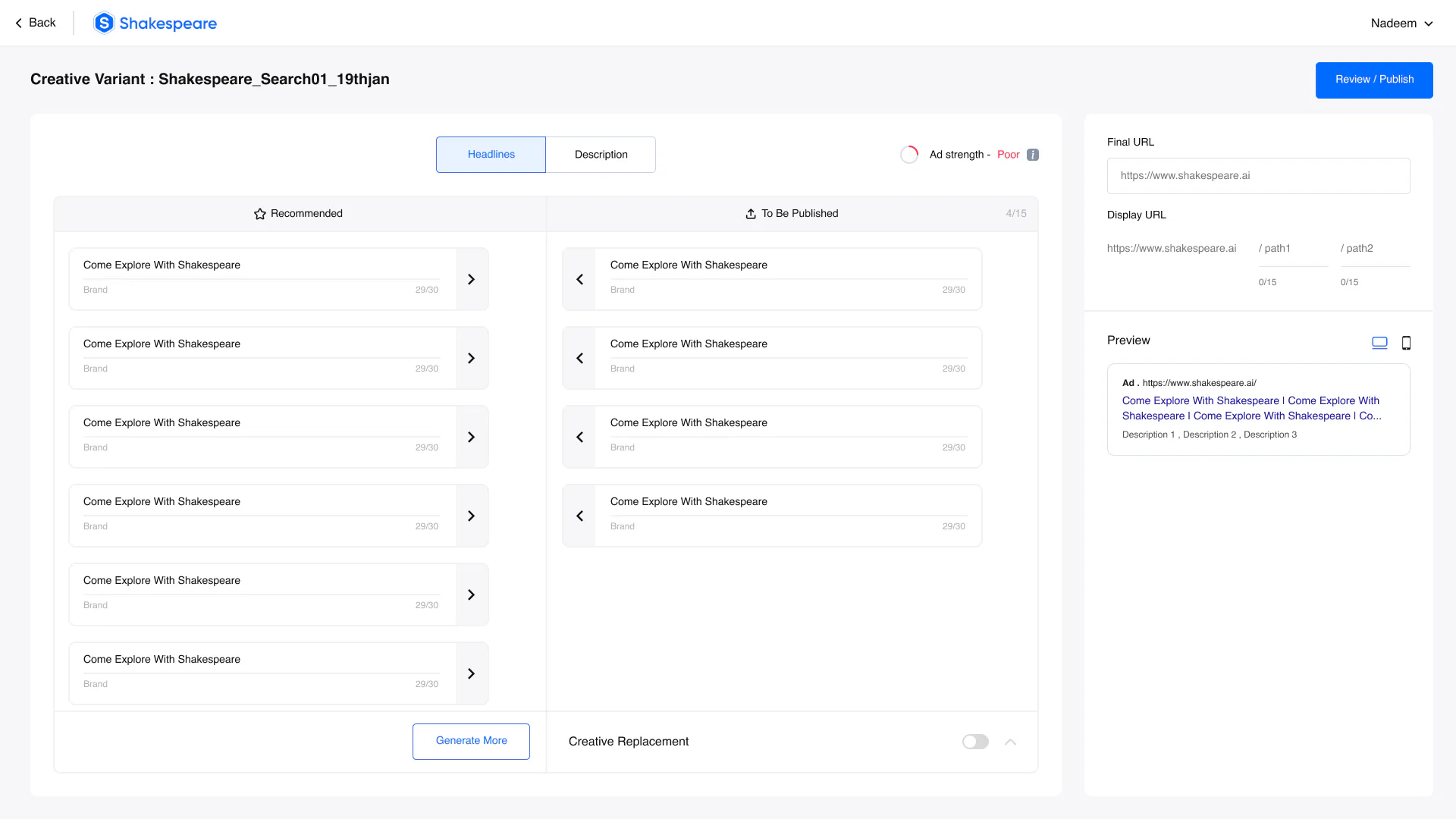Click the Review / Publish button
Screen dimensions: 1456x819
[x=1374, y=80]
